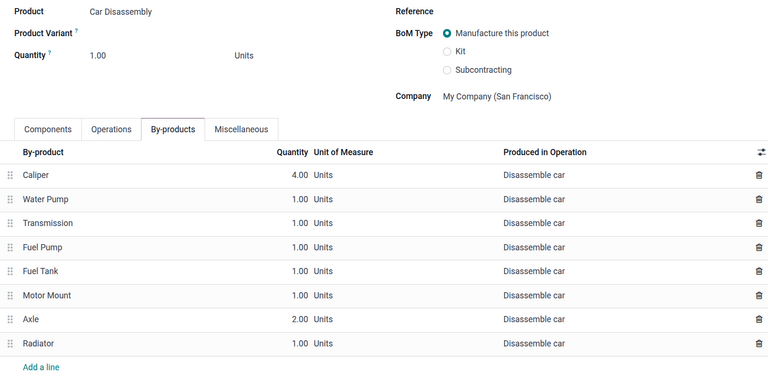The height and width of the screenshot is (375, 768).
Task: Open the Components tab
Action: (48, 129)
